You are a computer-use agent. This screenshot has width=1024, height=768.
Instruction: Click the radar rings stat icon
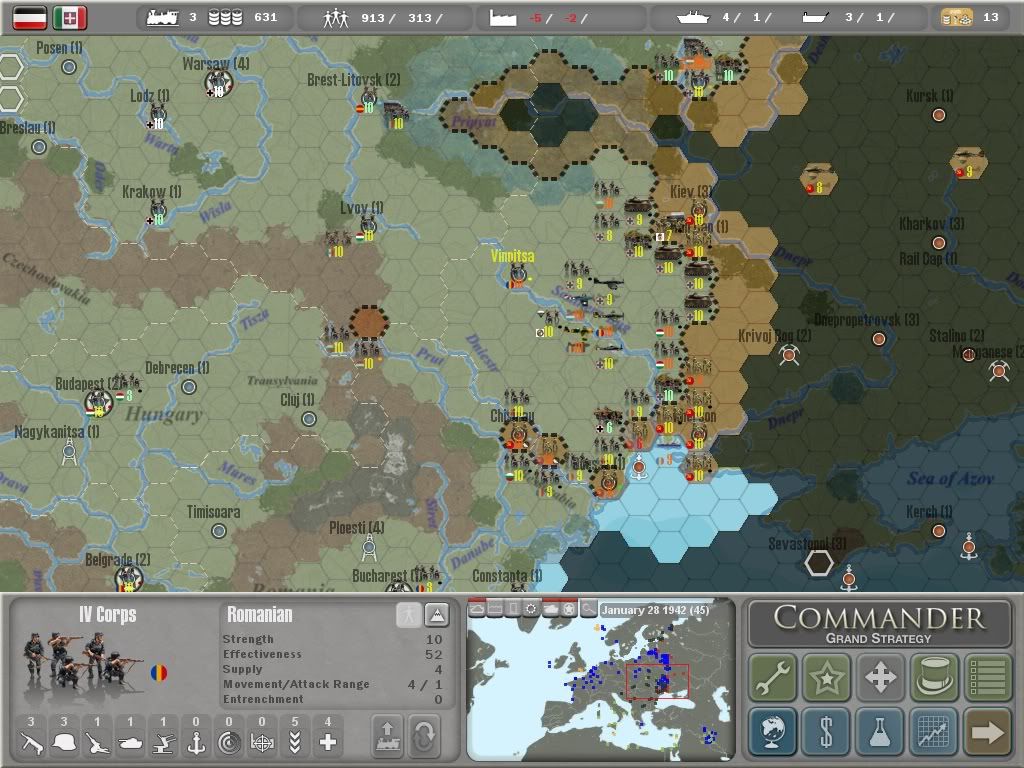(x=229, y=743)
